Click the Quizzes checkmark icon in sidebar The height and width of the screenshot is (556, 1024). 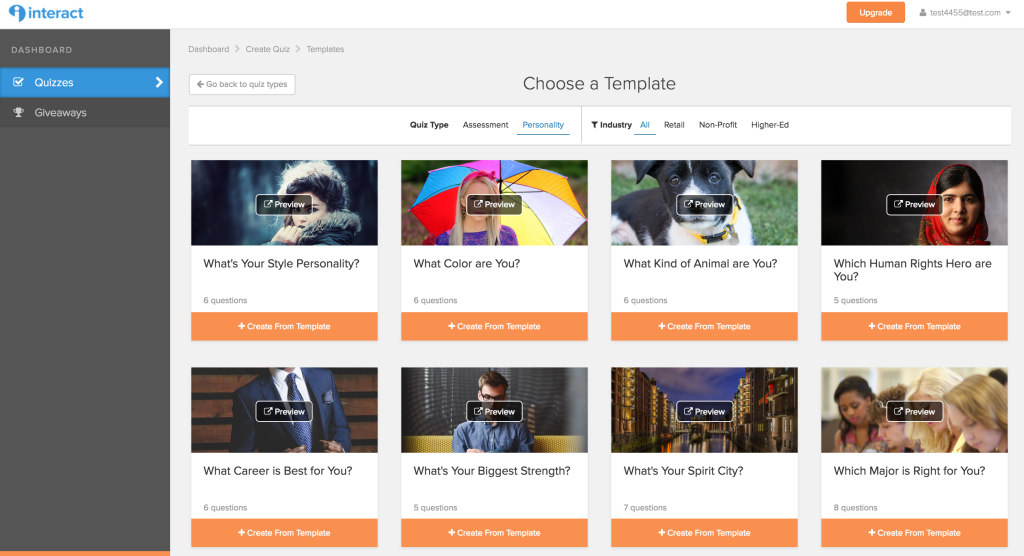[18, 82]
